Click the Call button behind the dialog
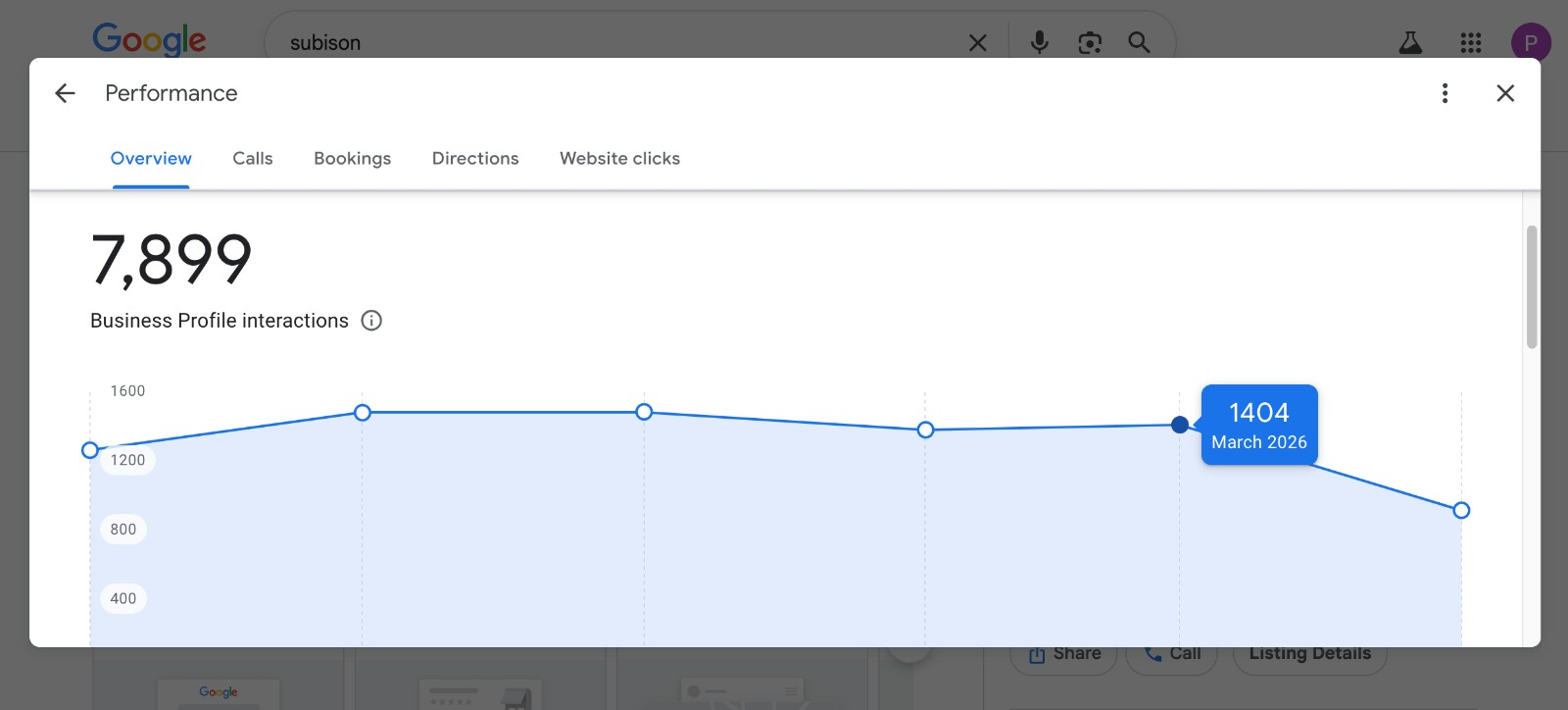The image size is (1568, 710). pyautogui.click(x=1172, y=653)
